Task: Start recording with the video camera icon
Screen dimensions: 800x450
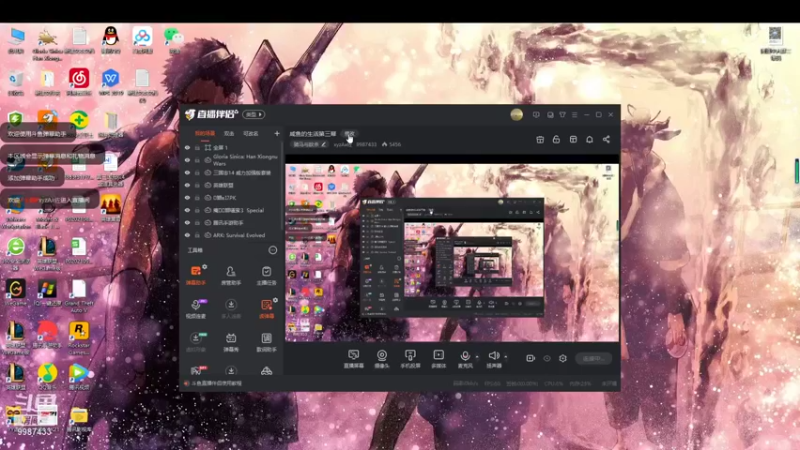Action: coord(530,358)
